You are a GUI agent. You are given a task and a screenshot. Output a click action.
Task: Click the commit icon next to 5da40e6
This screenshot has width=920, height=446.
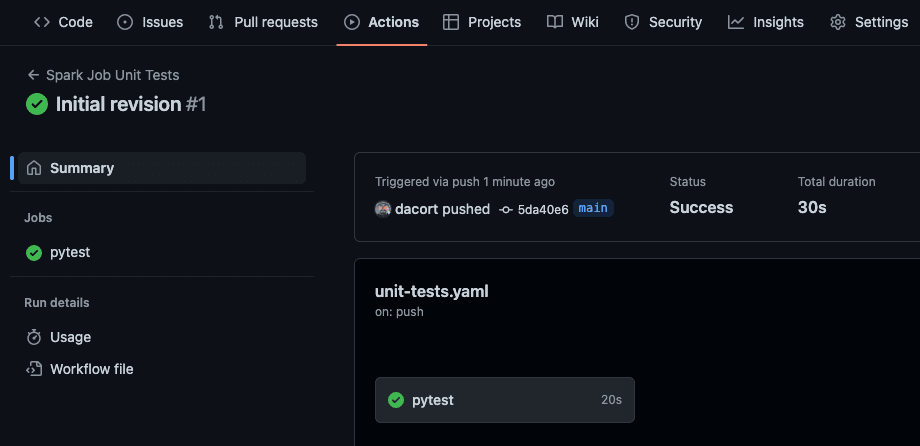coord(506,210)
